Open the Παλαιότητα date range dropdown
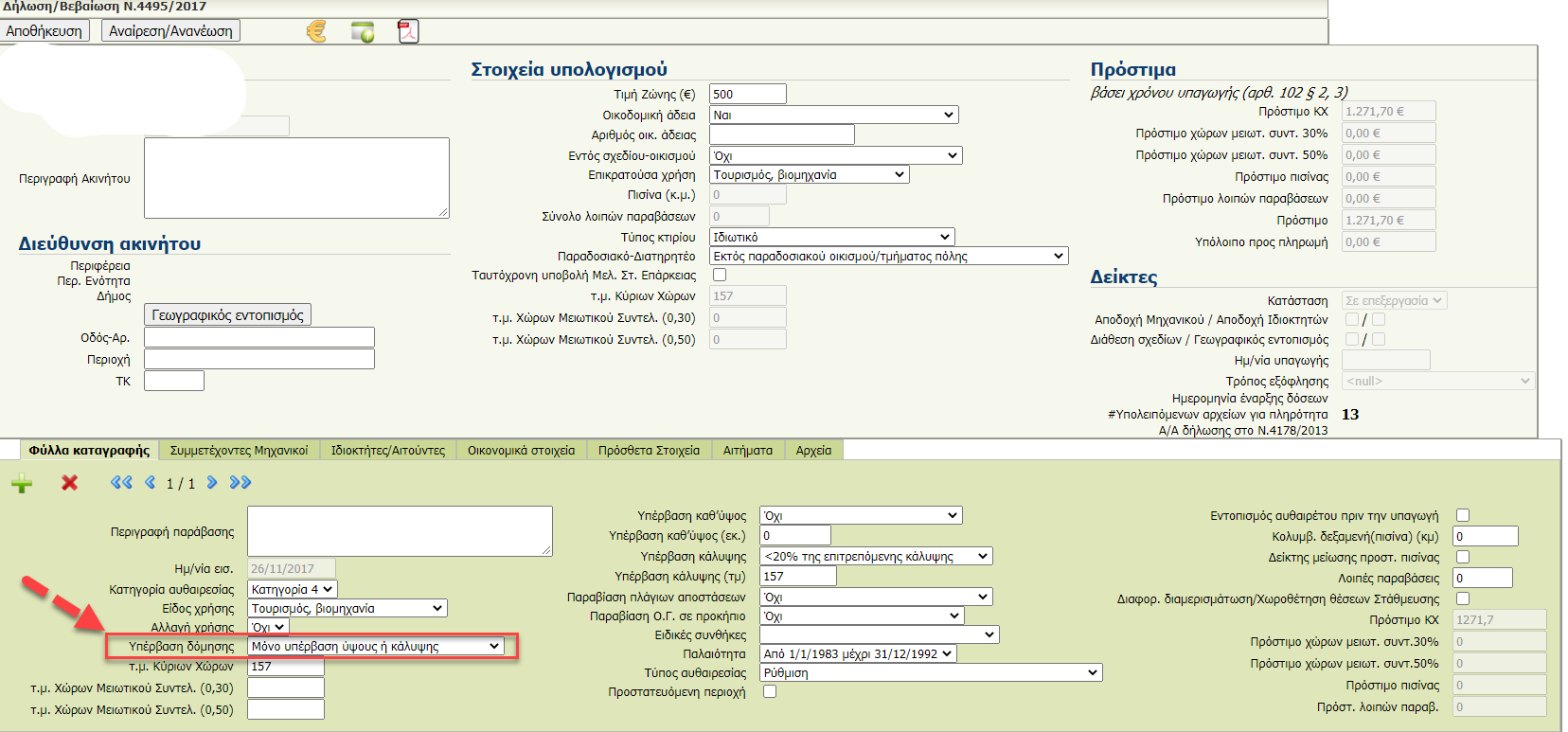 858,653
